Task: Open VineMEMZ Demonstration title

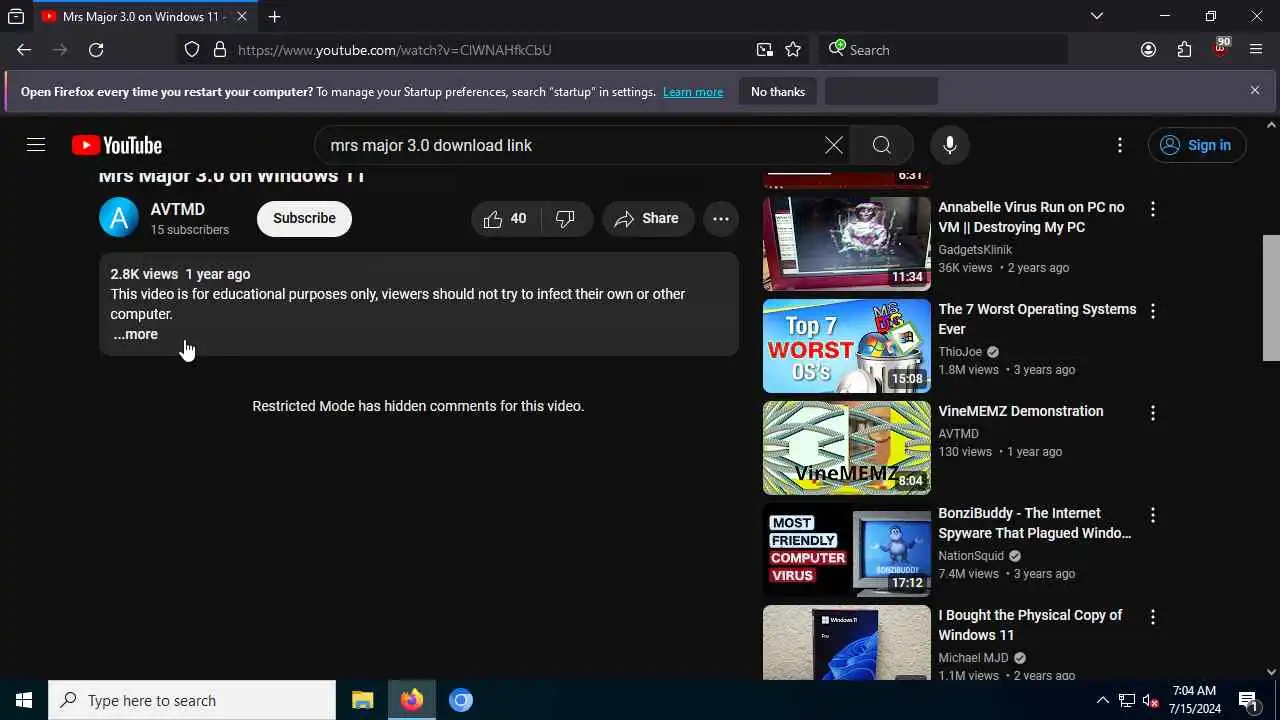Action: coord(1020,411)
